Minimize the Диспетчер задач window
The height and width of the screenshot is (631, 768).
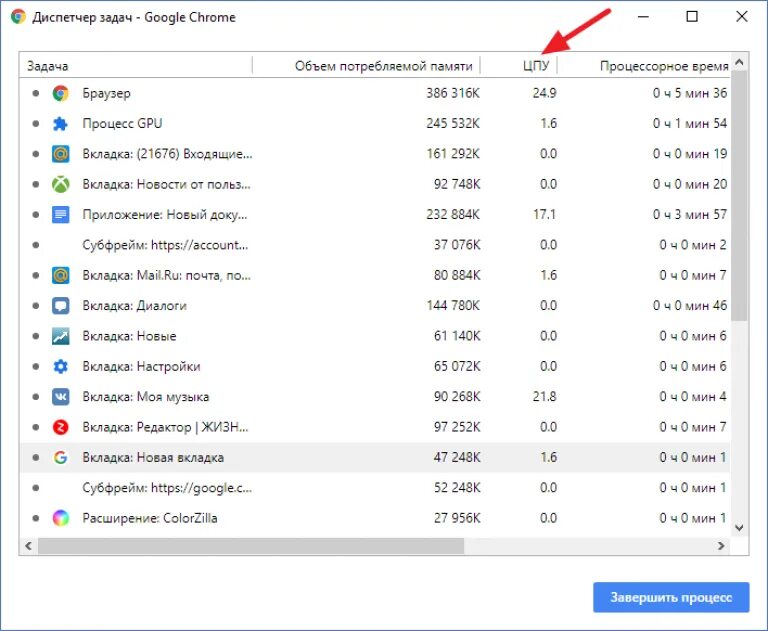pyautogui.click(x=644, y=17)
